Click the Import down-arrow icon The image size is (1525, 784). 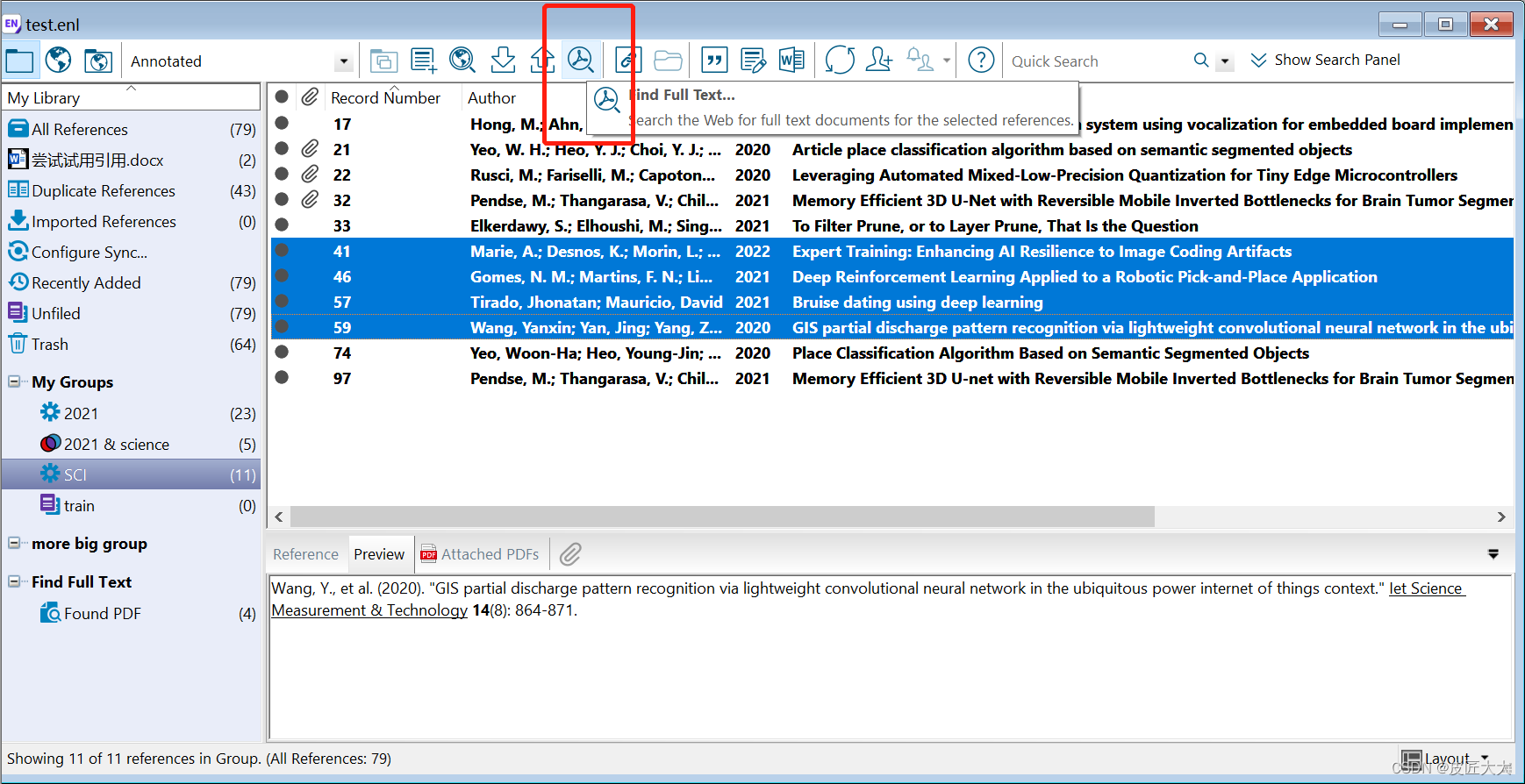(503, 61)
